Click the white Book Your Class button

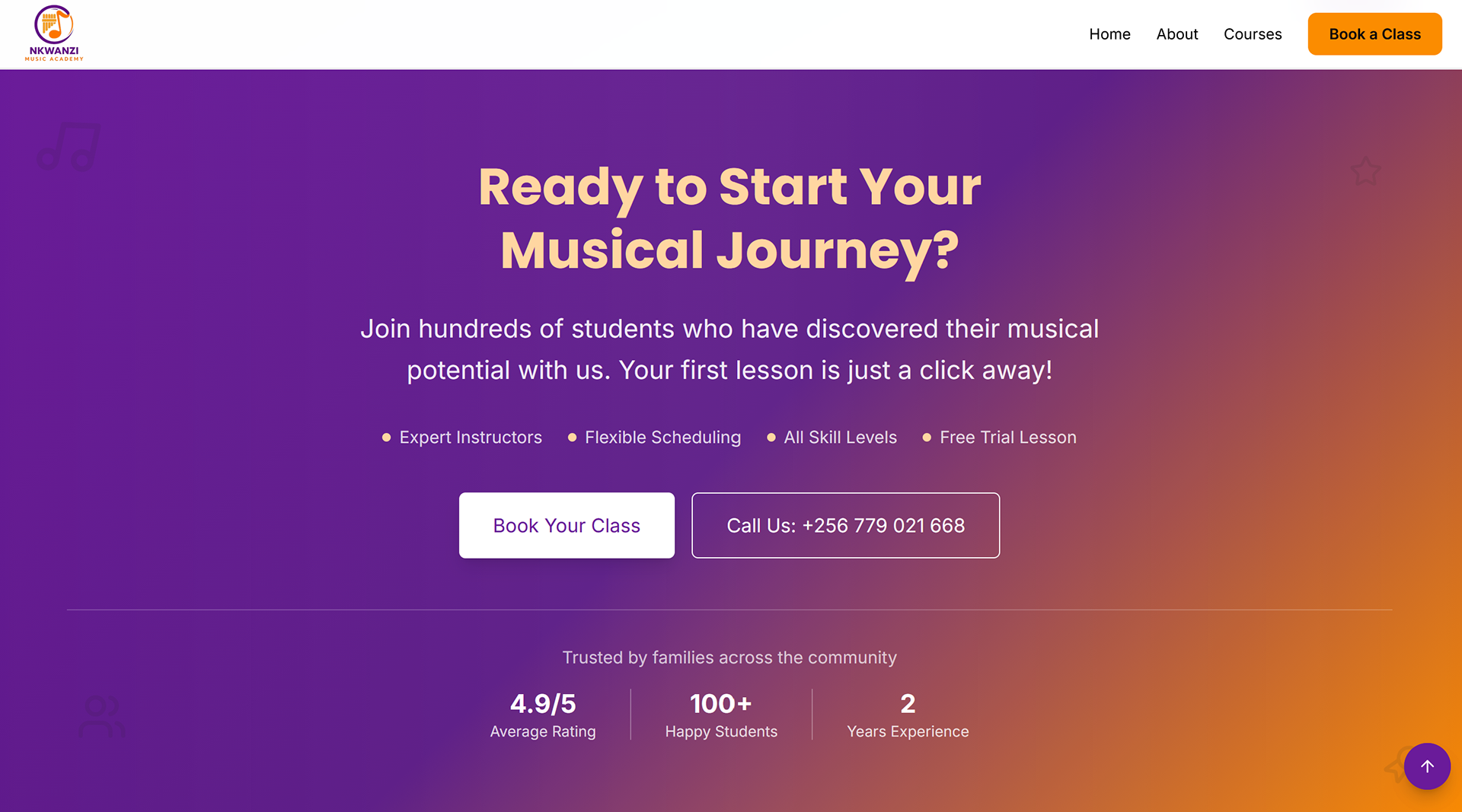pos(567,525)
